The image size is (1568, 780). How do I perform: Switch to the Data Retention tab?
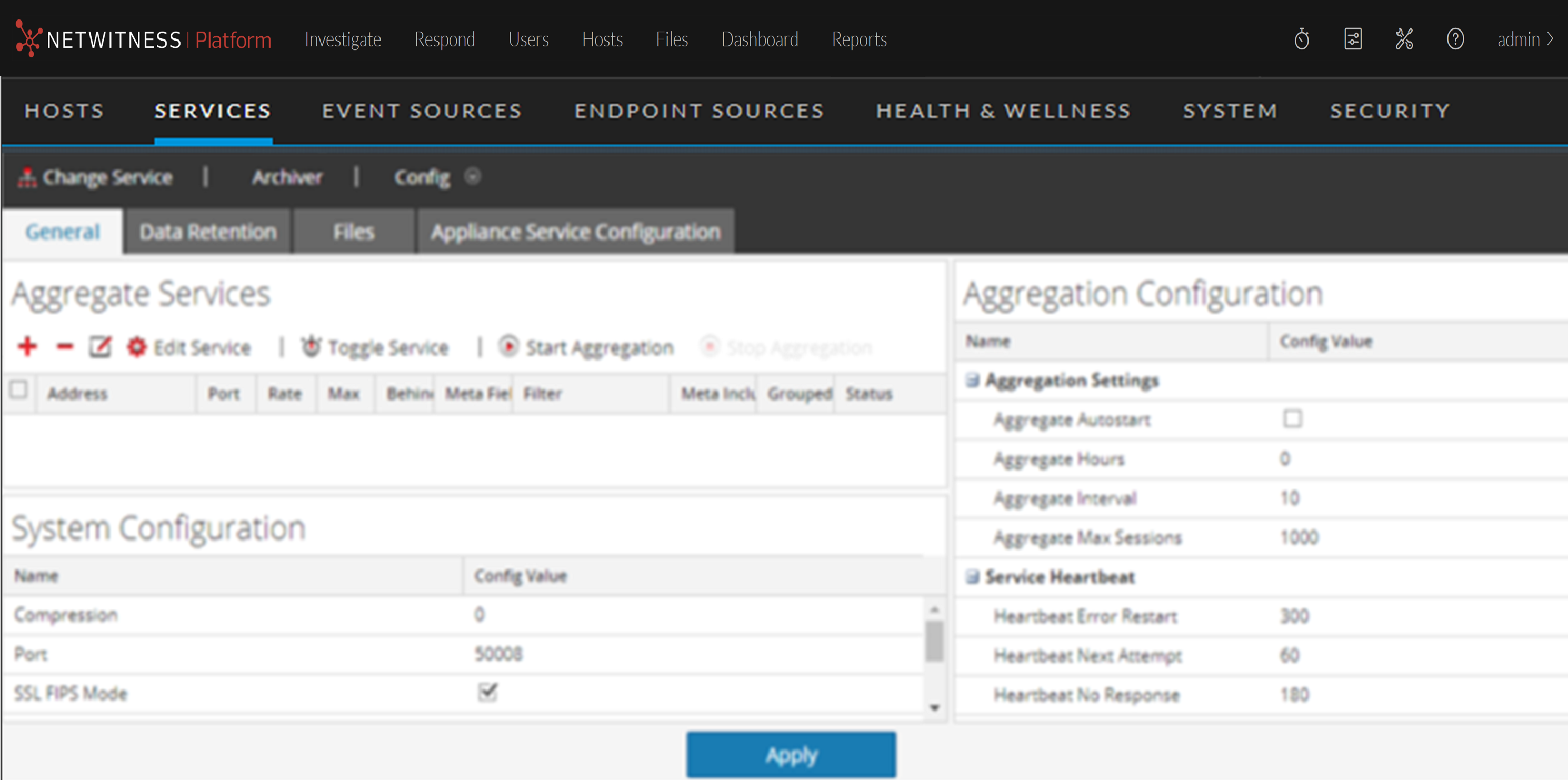pyautogui.click(x=207, y=232)
